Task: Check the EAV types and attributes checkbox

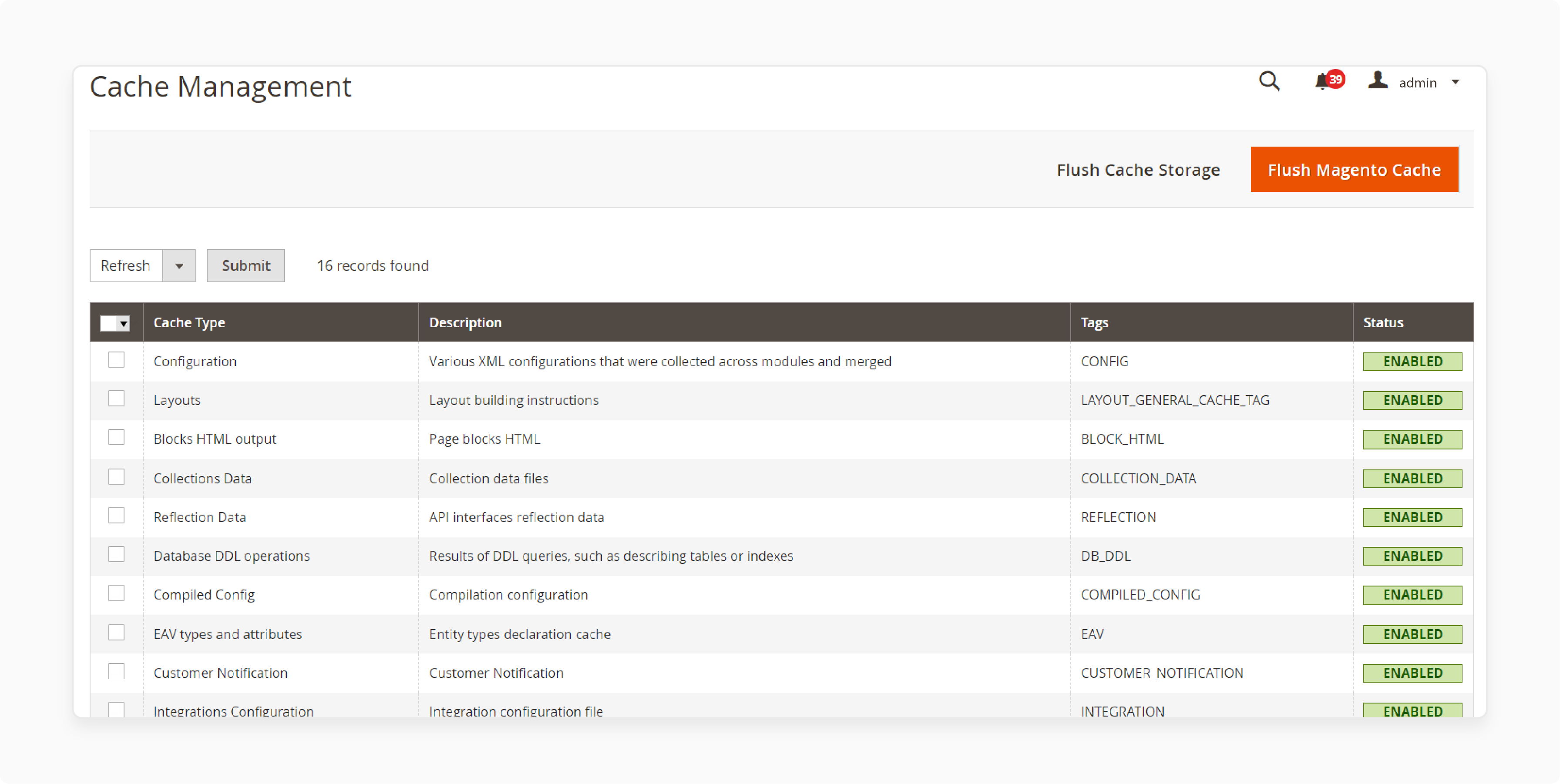Action: tap(116, 633)
